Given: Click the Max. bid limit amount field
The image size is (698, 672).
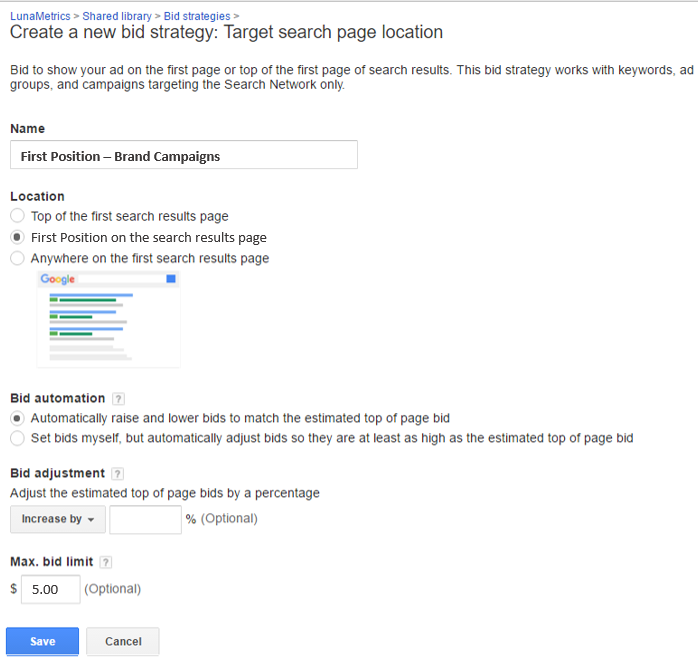Looking at the screenshot, I should 51,589.
